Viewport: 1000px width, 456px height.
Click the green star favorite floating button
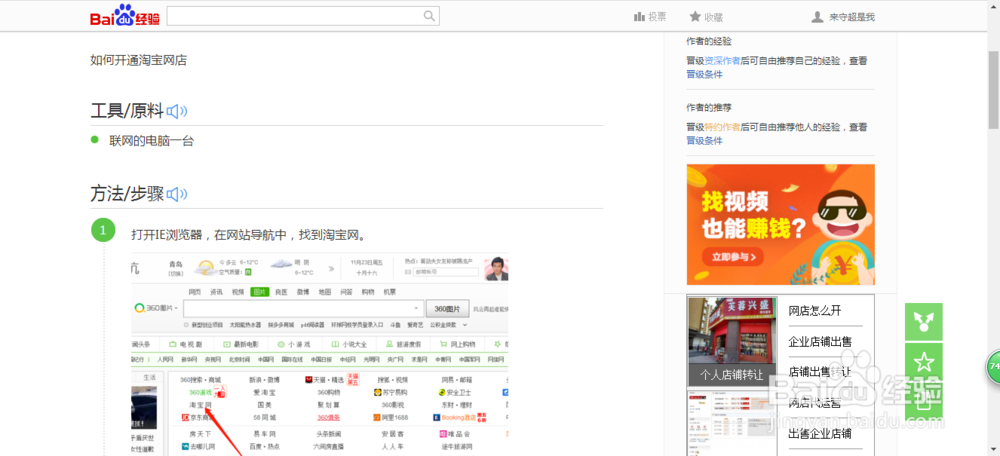click(x=923, y=362)
